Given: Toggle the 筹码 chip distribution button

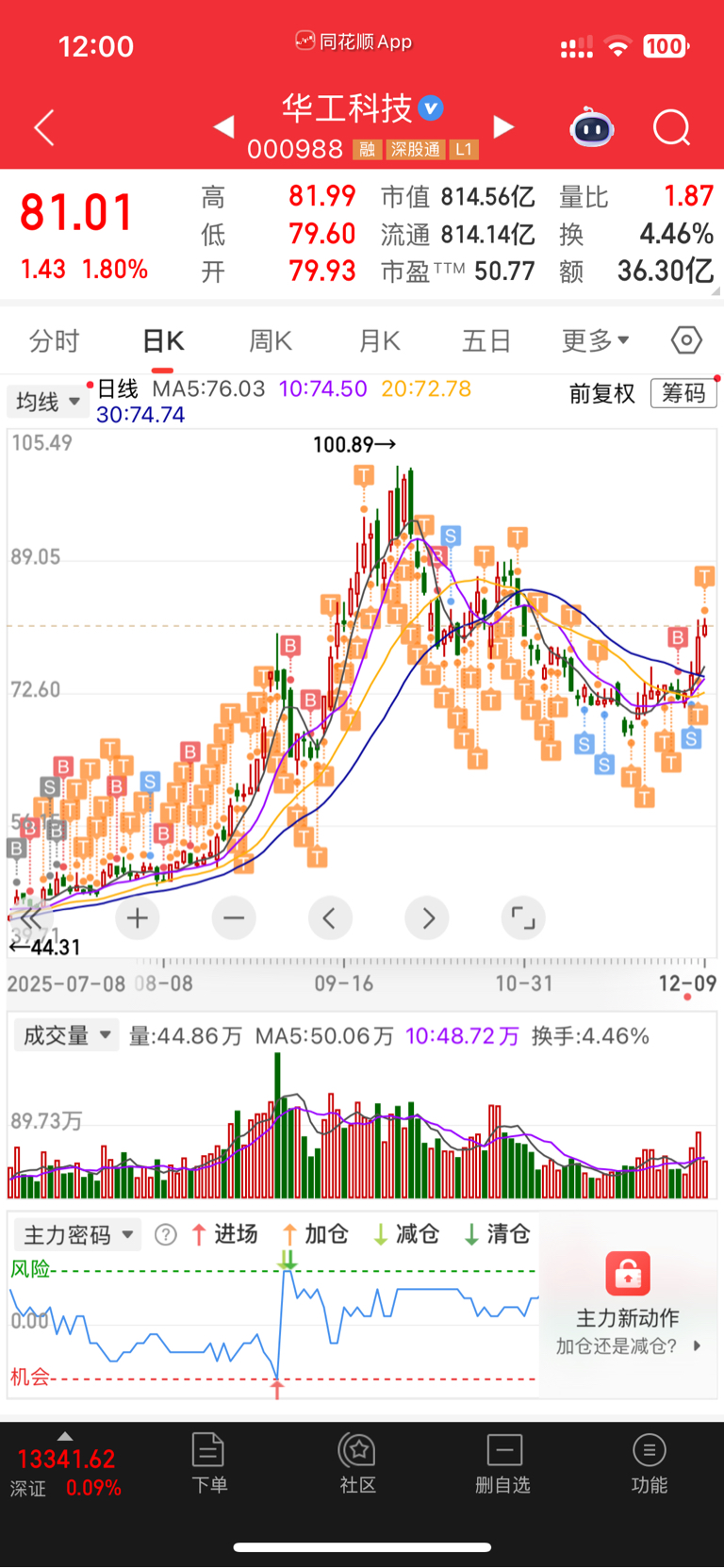Looking at the screenshot, I should pyautogui.click(x=683, y=393).
